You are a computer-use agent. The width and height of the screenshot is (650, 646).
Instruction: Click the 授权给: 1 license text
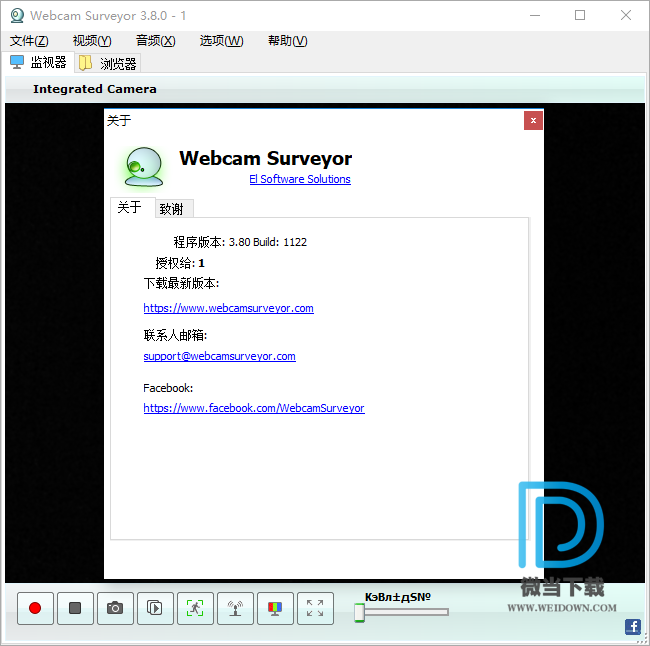pos(180,263)
